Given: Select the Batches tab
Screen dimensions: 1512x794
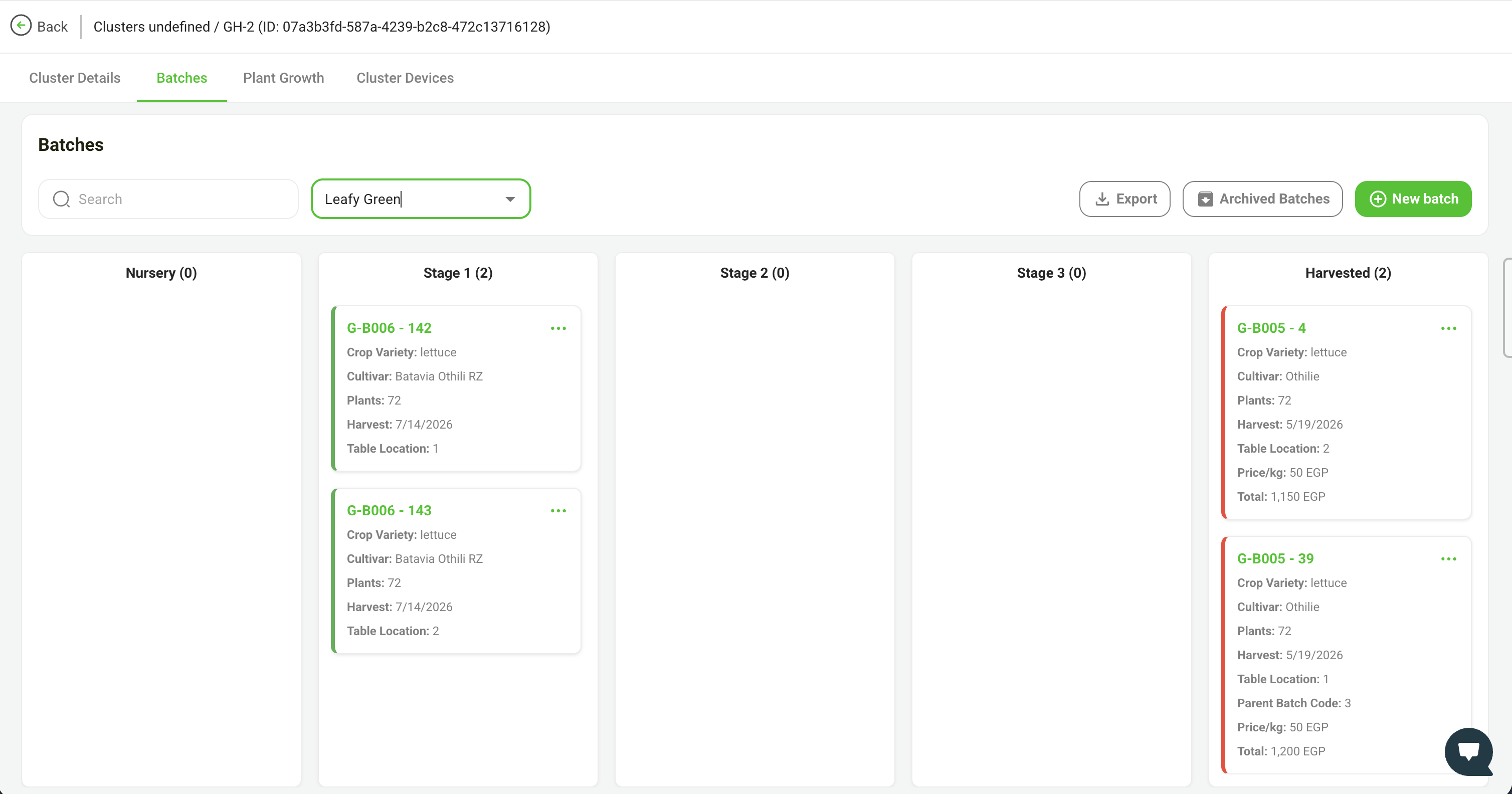Looking at the screenshot, I should click(182, 78).
